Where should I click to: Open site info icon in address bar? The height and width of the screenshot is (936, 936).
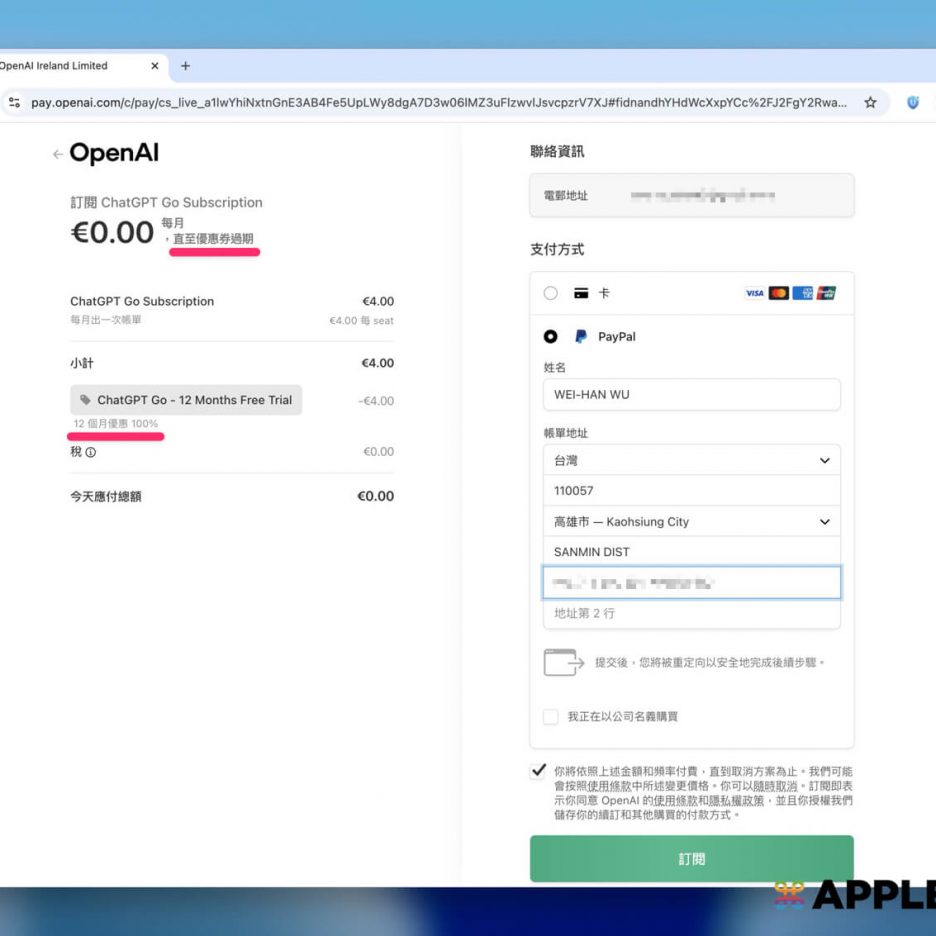(13, 102)
